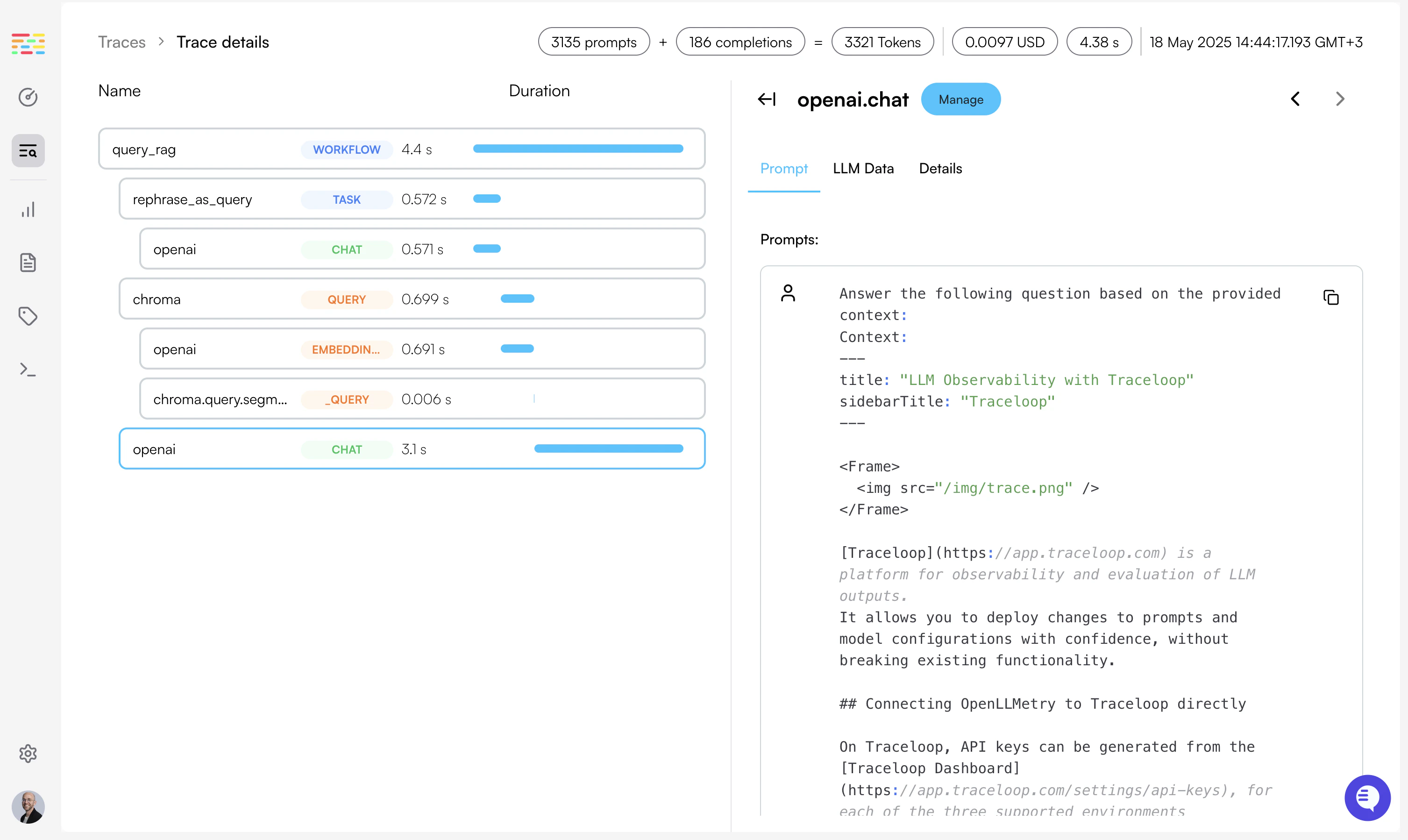Navigate to Traces breadcrumb link
Viewport: 1408px width, 840px height.
(x=121, y=43)
